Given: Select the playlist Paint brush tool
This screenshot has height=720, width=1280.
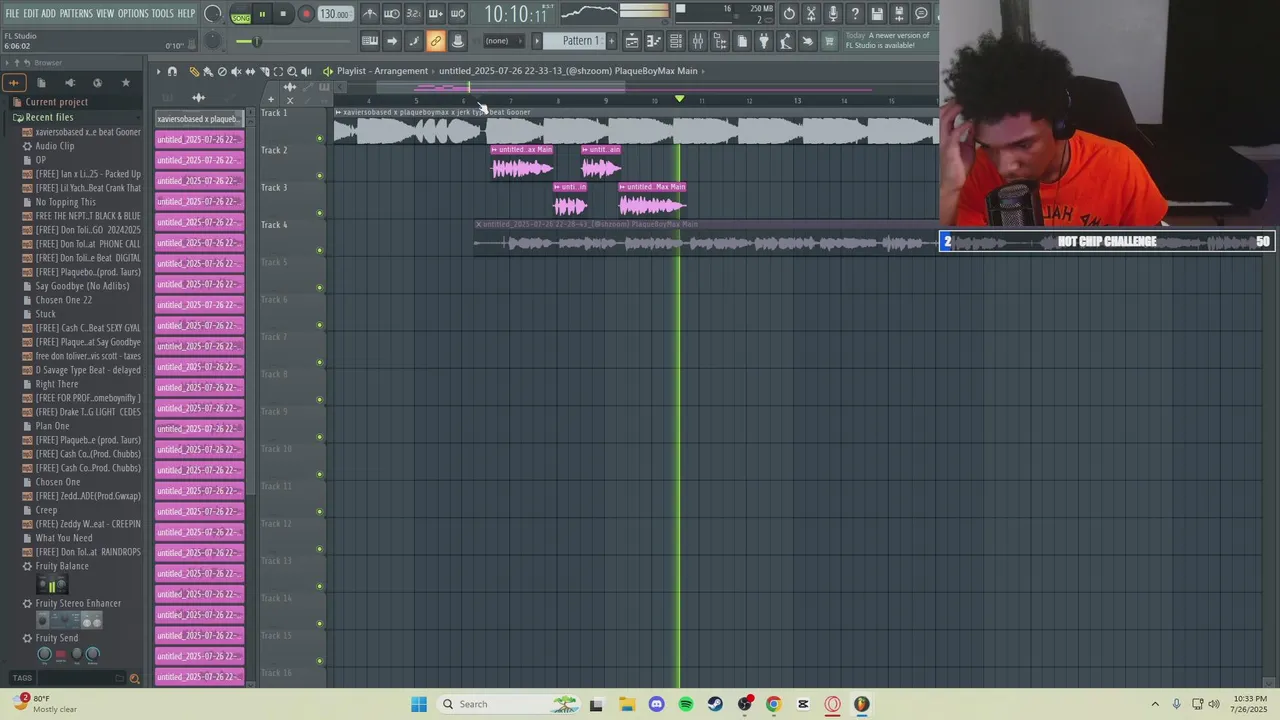Looking at the screenshot, I should pos(208,71).
